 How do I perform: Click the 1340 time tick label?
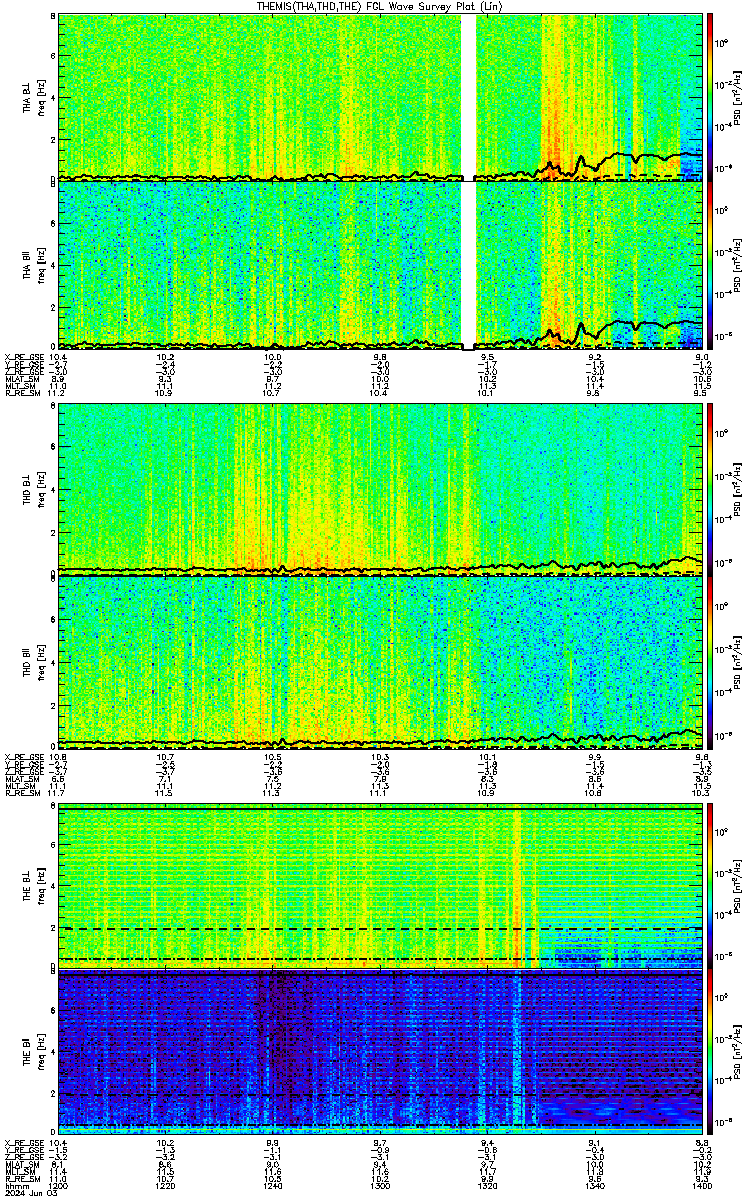[x=594, y=1185]
